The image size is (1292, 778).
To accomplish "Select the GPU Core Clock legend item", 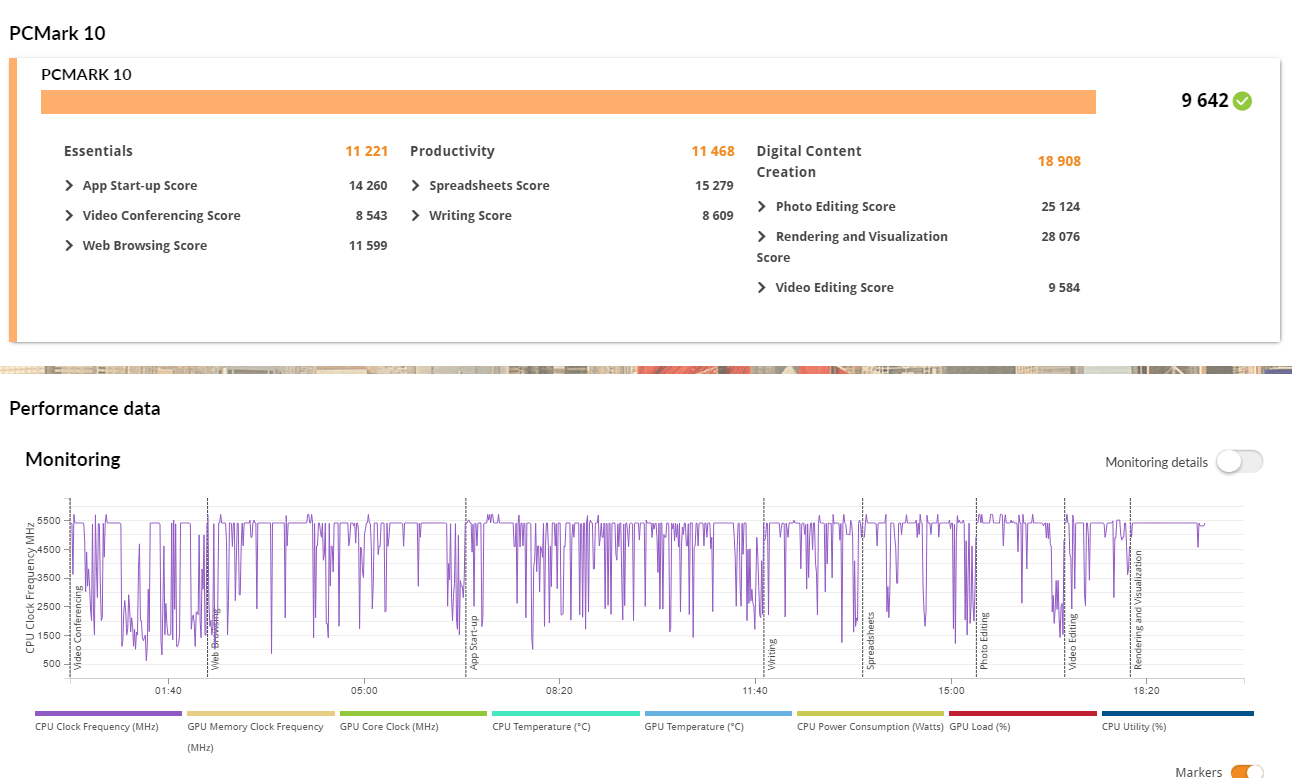I will coord(413,714).
